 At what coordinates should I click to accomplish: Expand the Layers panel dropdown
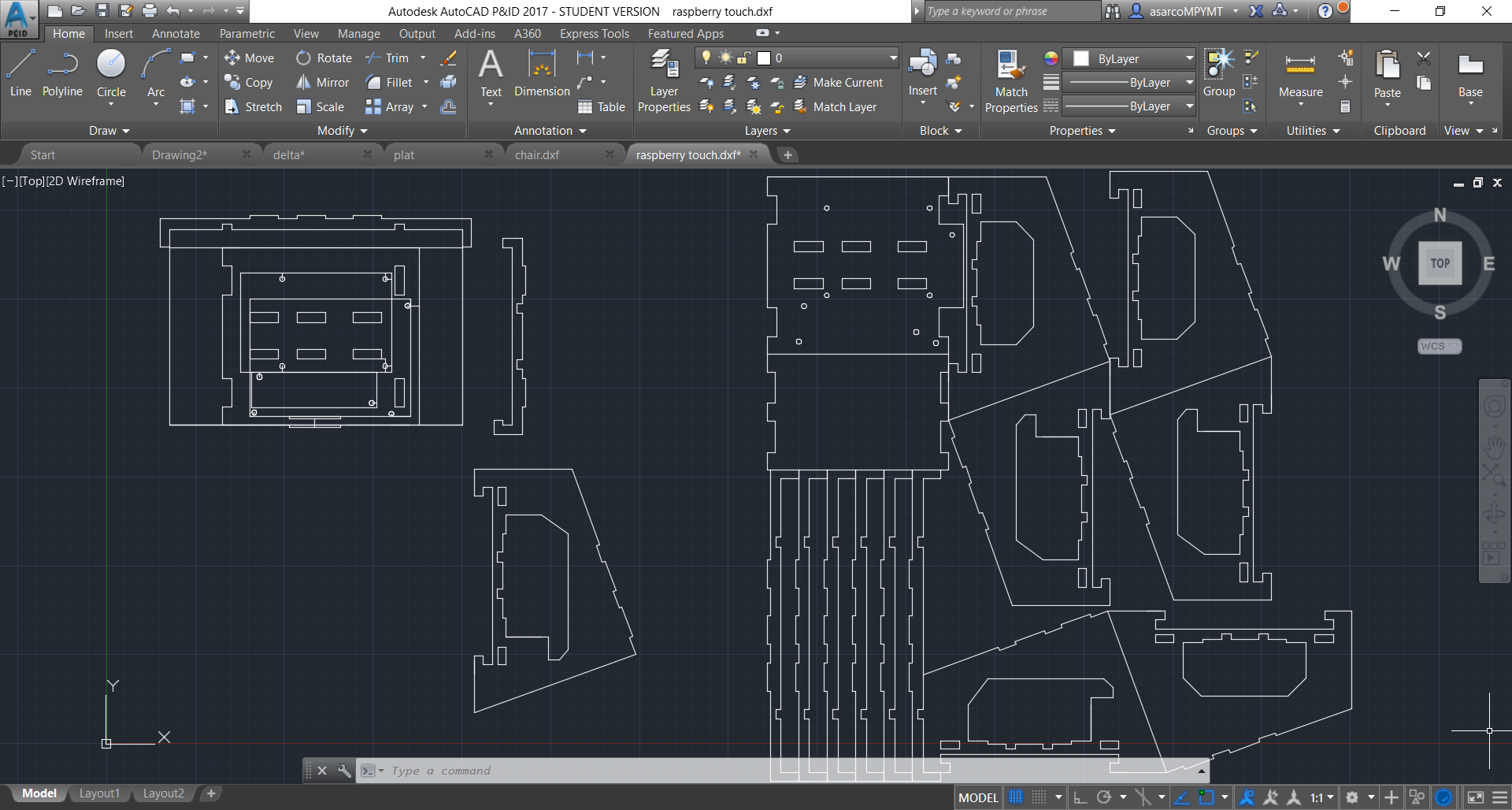[x=768, y=131]
